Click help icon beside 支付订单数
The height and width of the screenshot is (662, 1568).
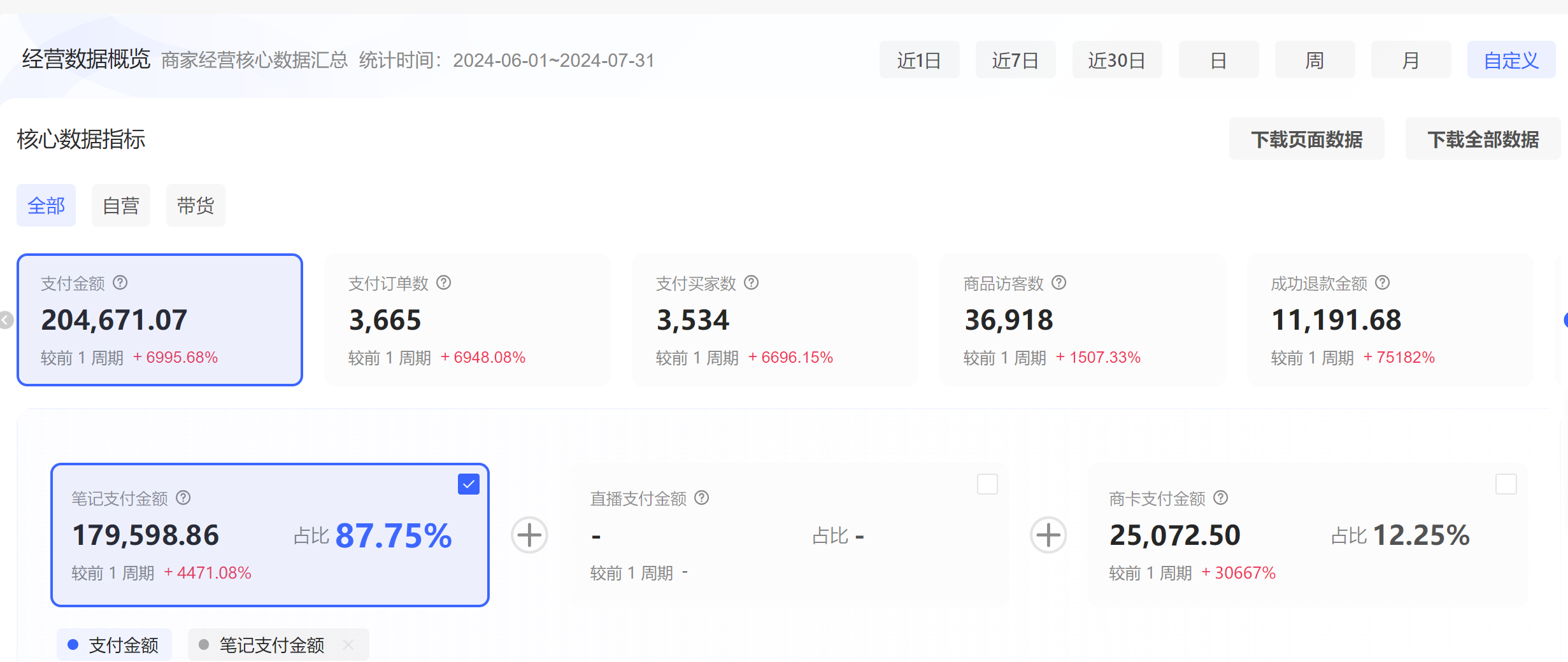click(444, 283)
